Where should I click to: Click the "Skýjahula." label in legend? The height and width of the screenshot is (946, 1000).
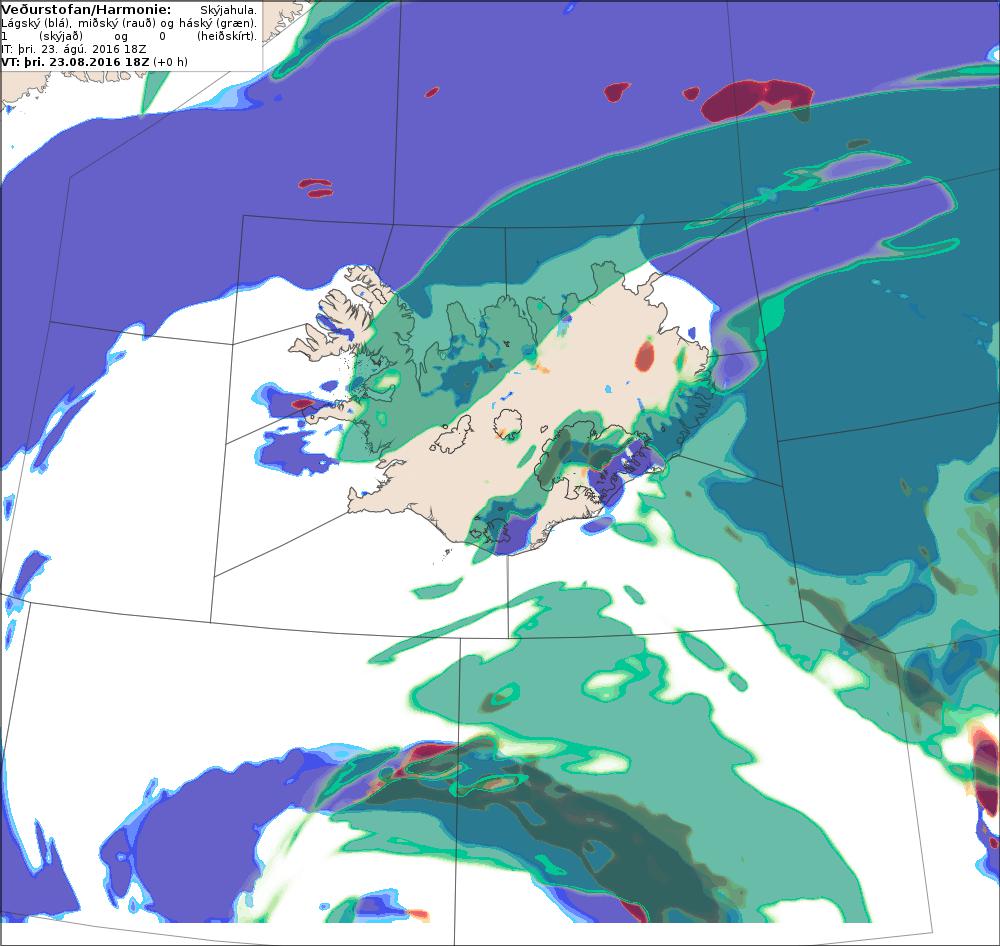(228, 10)
